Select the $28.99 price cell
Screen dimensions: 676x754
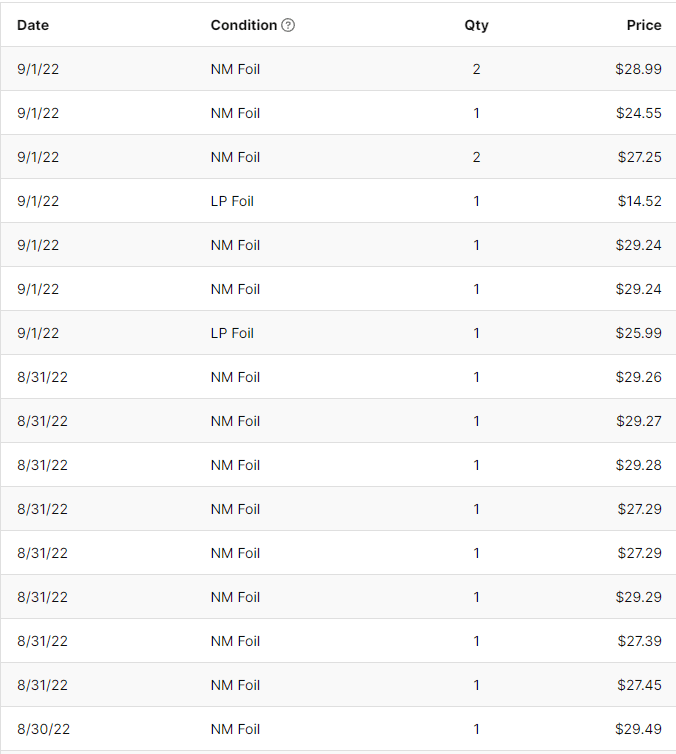coord(638,69)
